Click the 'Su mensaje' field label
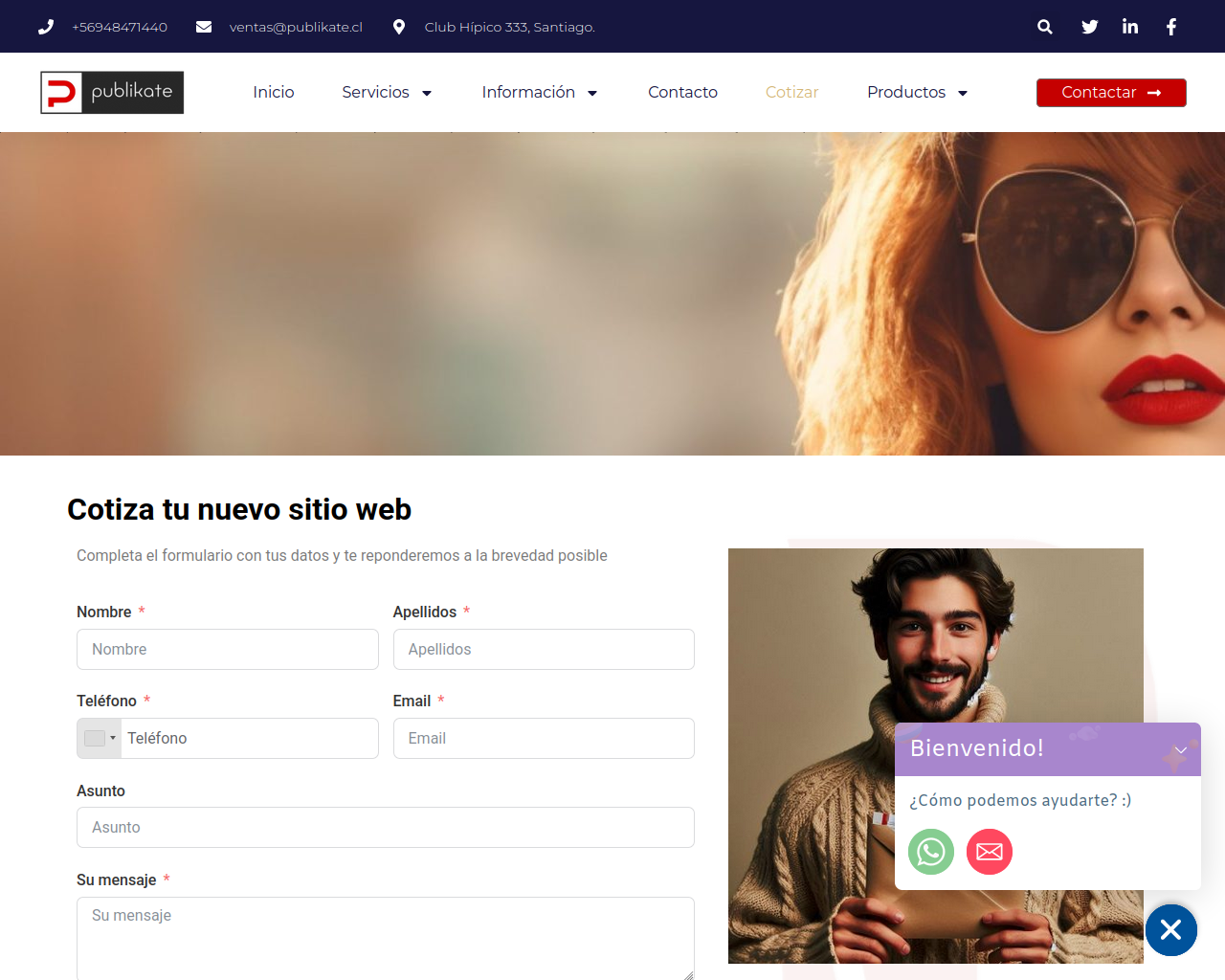 (117, 880)
